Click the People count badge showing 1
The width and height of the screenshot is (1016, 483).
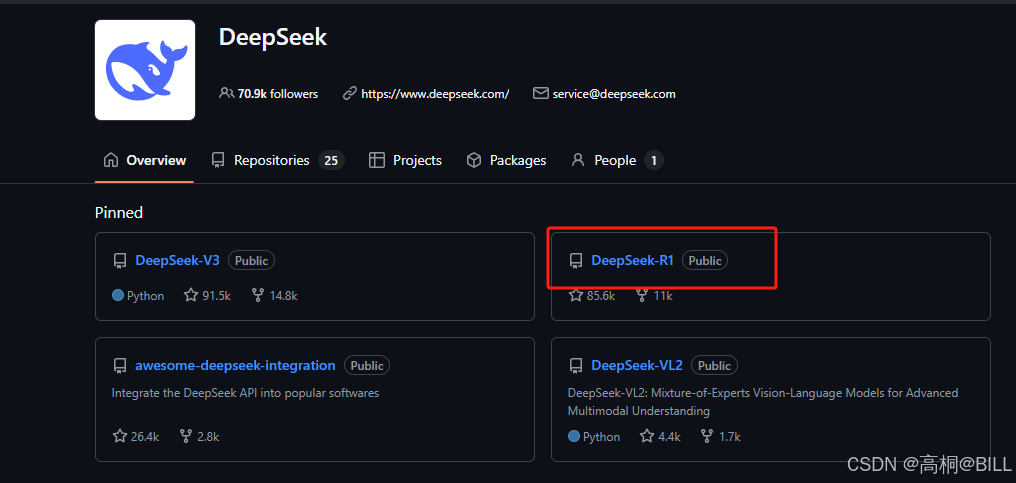tap(653, 160)
